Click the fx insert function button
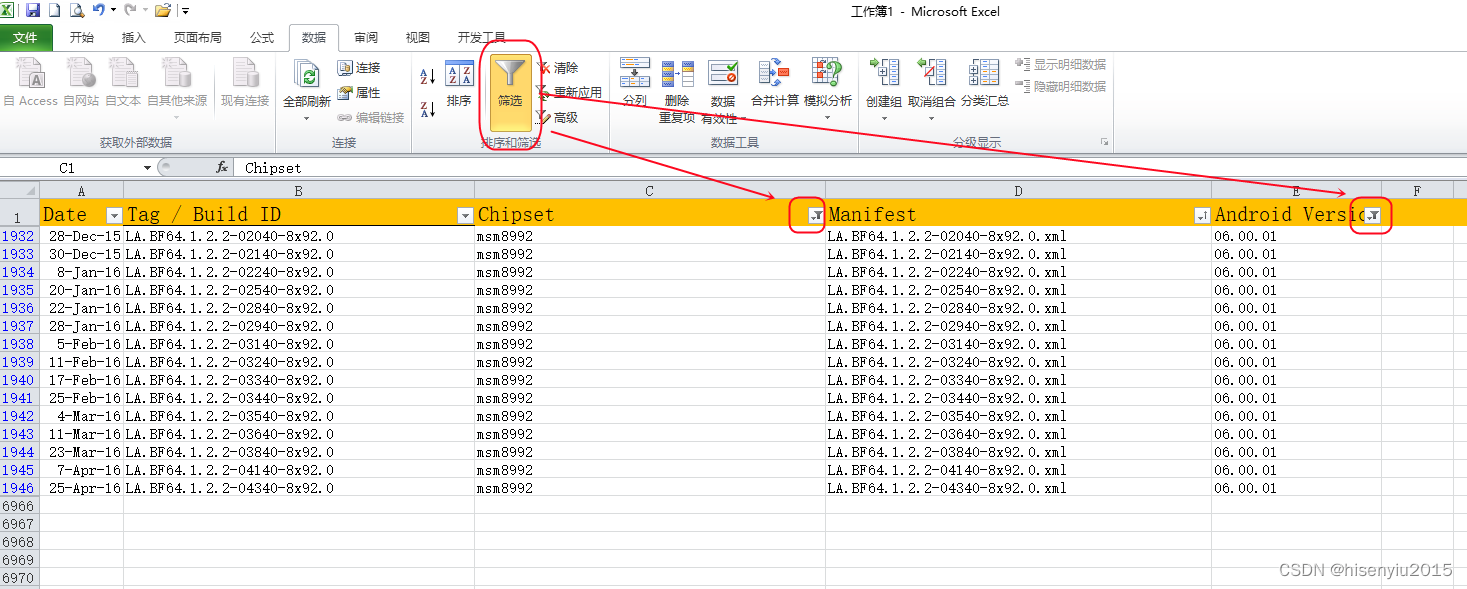Screen dimensions: 1467x589 (222, 168)
